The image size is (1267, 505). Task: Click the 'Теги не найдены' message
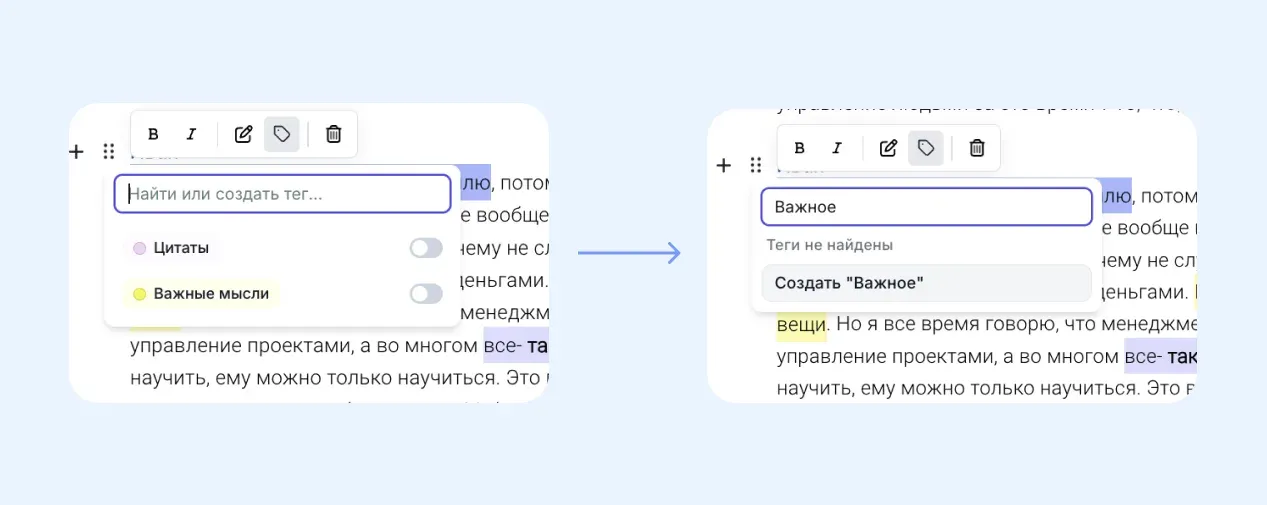click(x=830, y=245)
